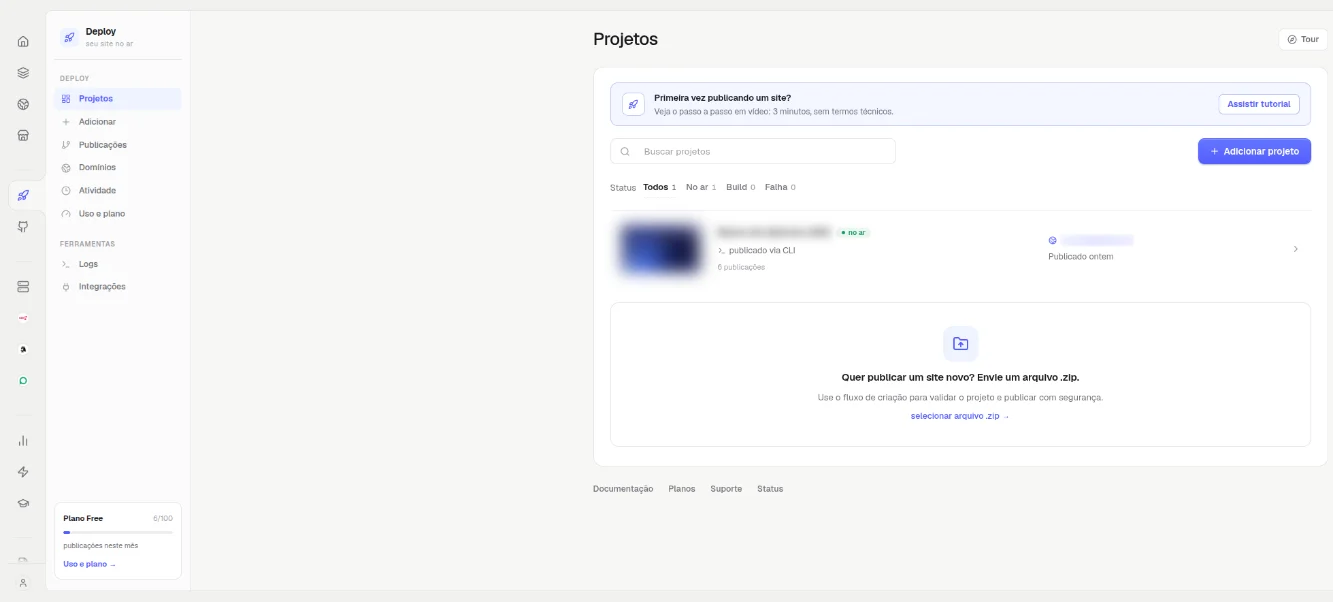The height and width of the screenshot is (602, 1333).
Task: Open the bar chart analytics icon
Action: pyautogui.click(x=23, y=440)
